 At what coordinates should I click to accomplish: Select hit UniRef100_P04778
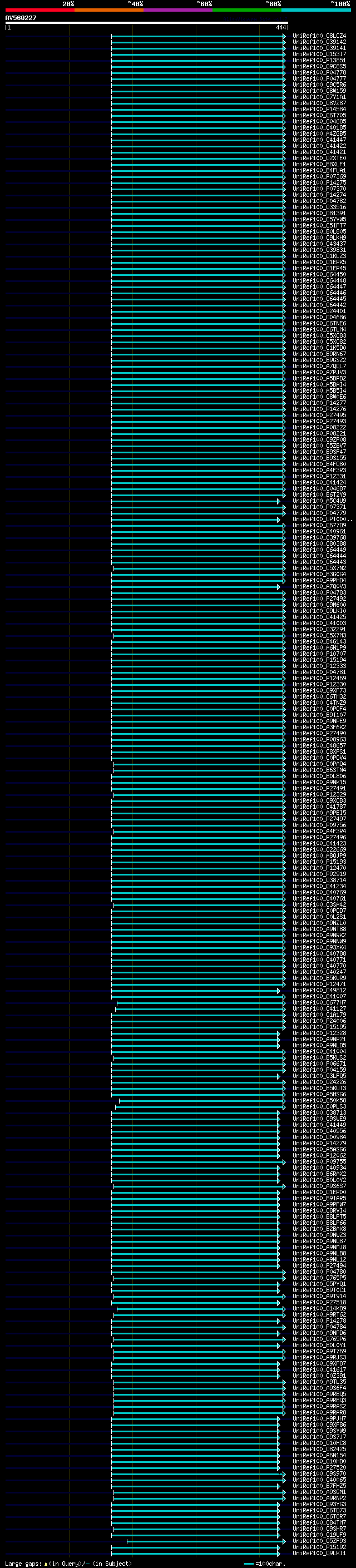coord(319,72)
